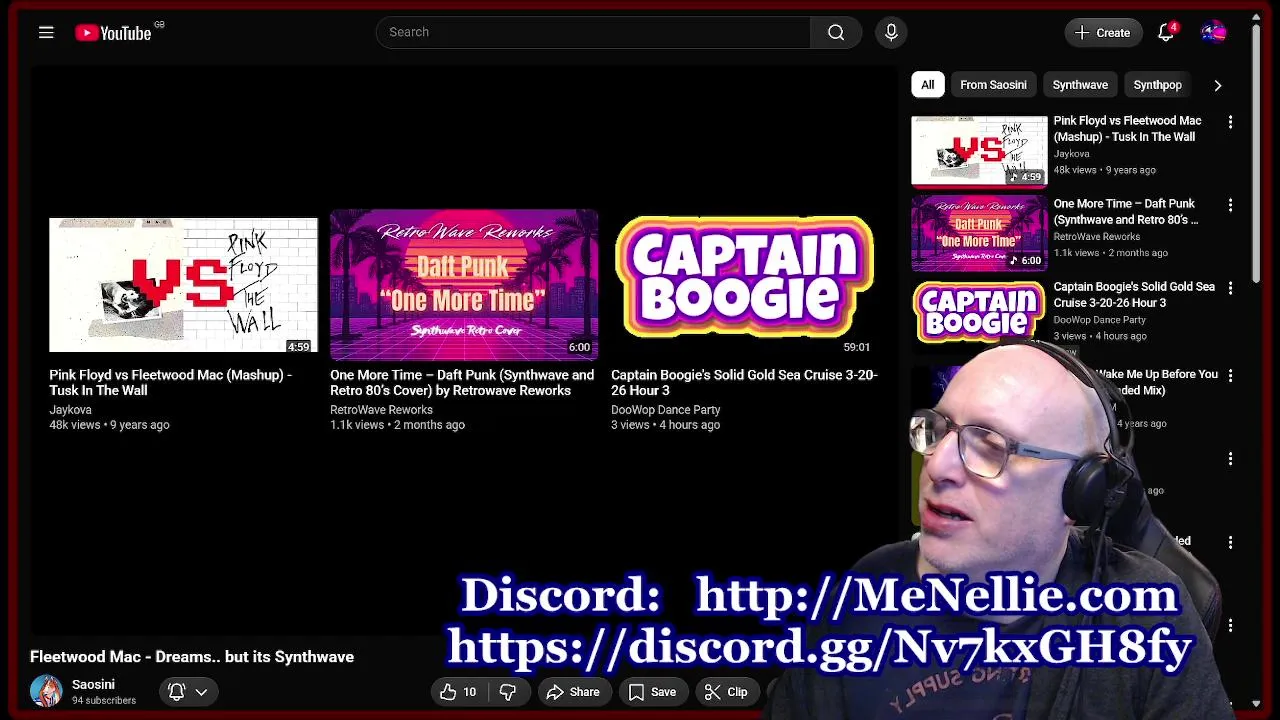
Task: Open sidebar Daft Punk One More Time thumbnail
Action: click(979, 234)
